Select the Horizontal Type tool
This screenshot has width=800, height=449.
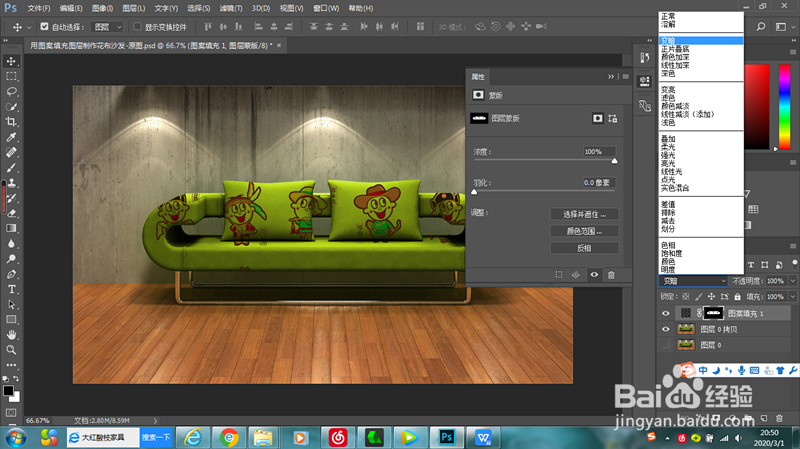[11, 289]
